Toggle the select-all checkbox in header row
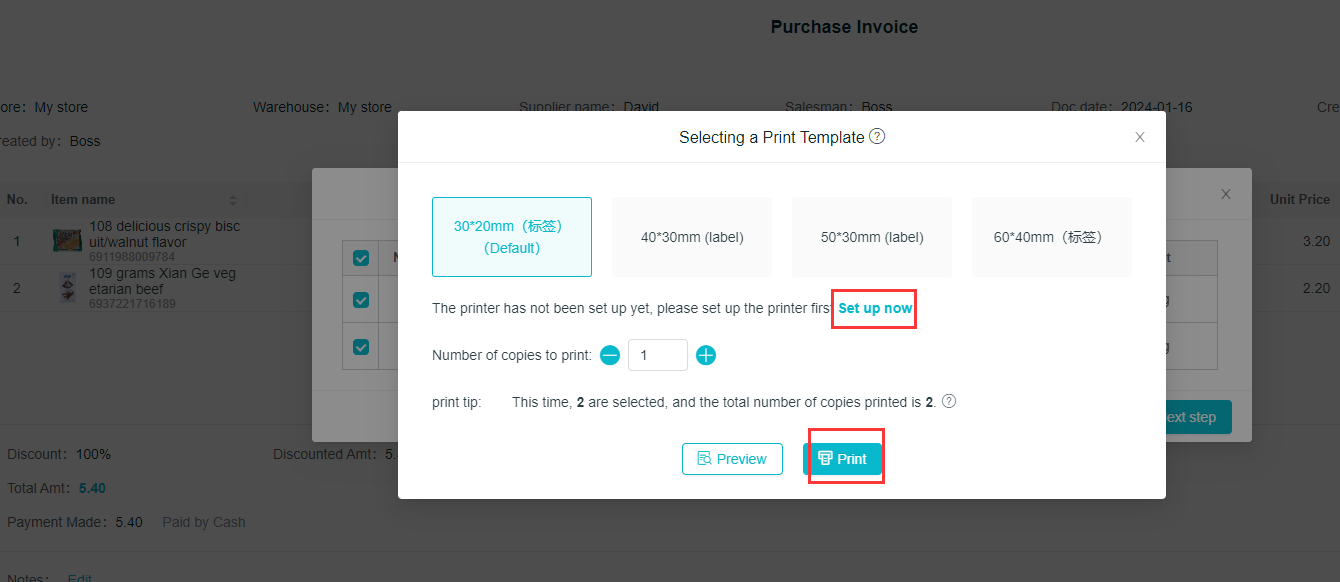 [361, 258]
